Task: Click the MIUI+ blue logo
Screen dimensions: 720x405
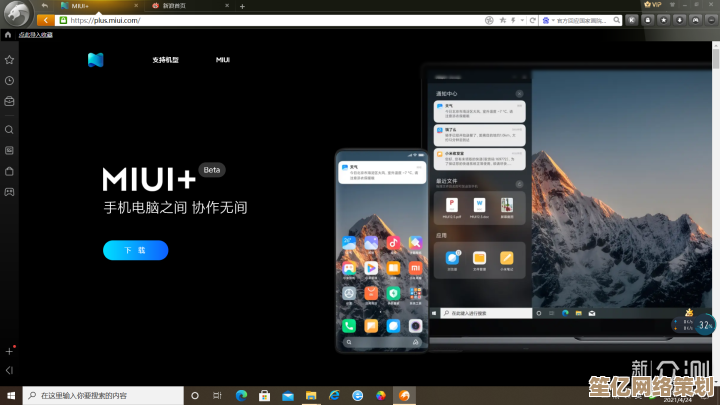Action: 95,60
